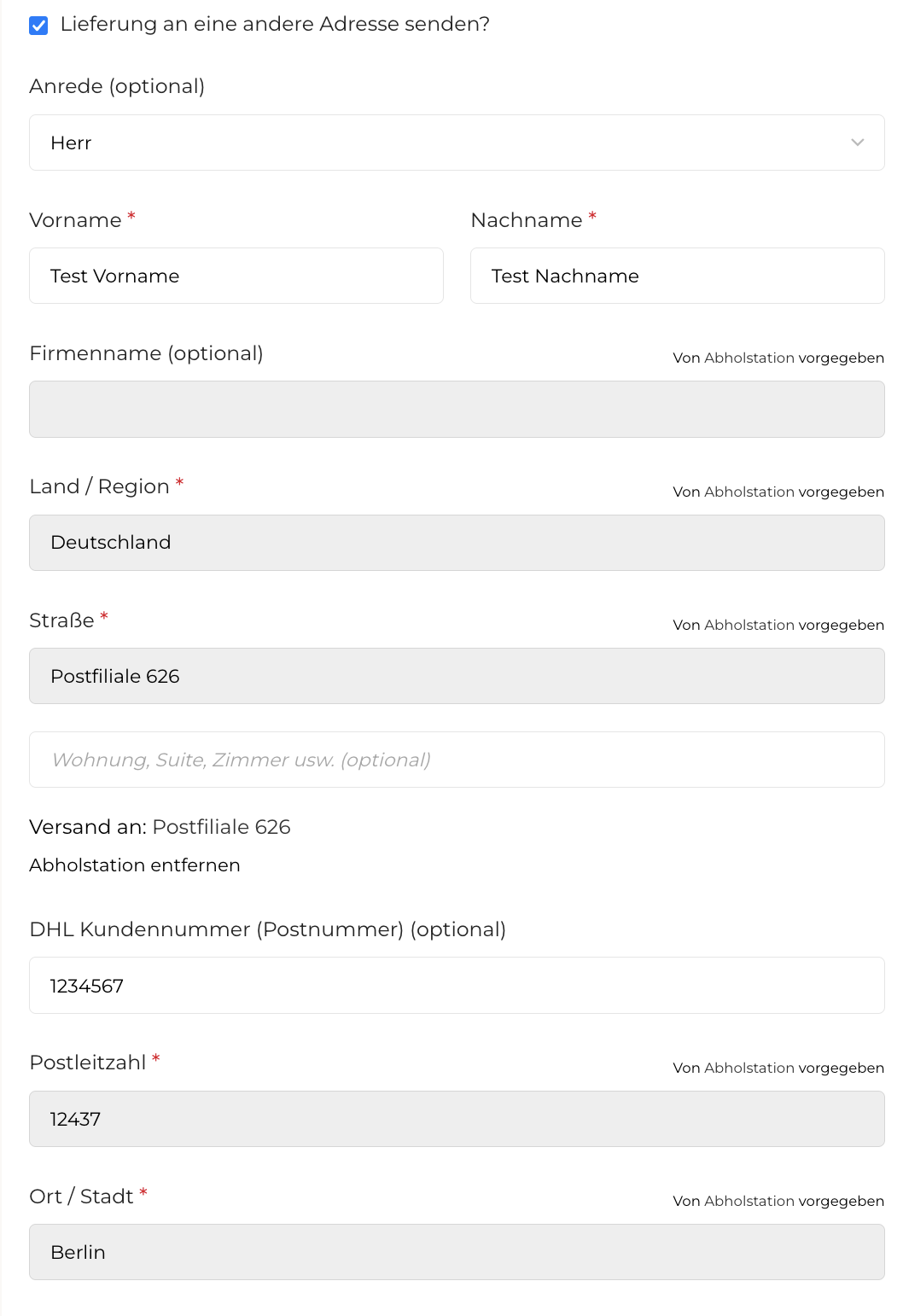Focus the DHL Kundennummer input

point(457,985)
